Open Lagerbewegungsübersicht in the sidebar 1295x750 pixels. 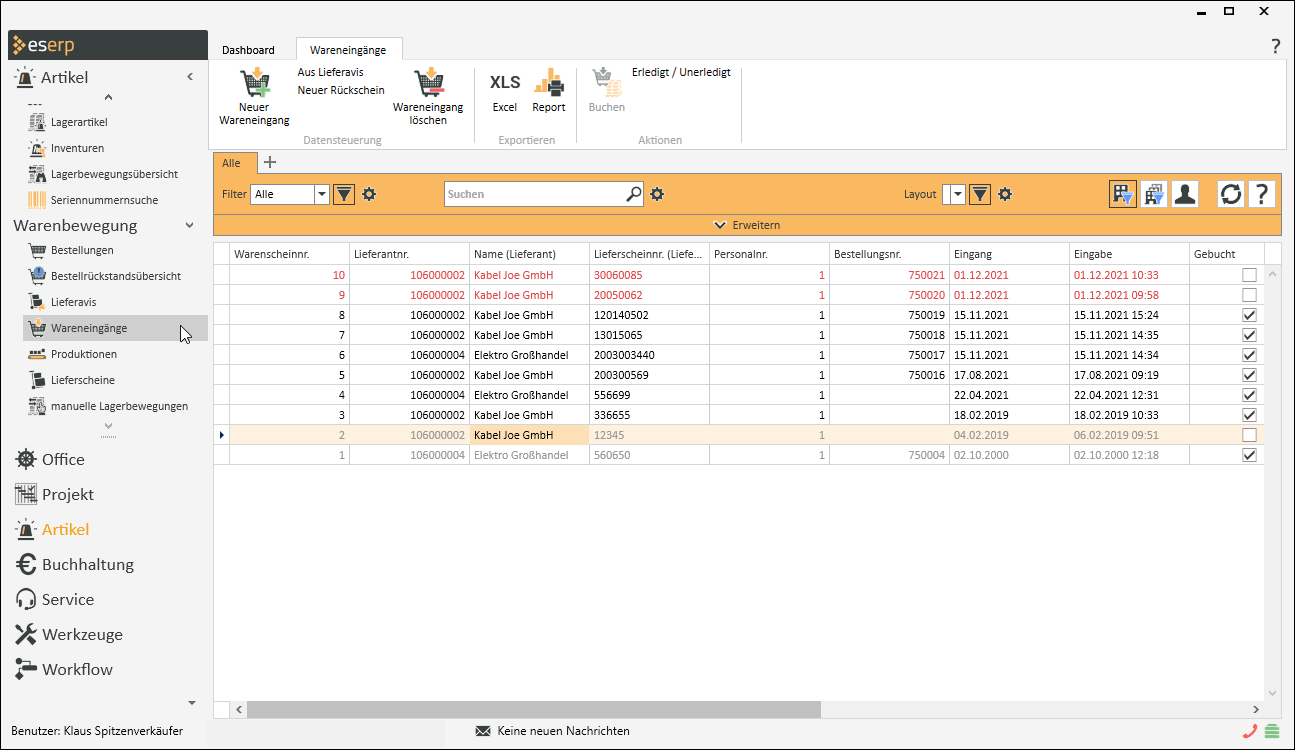114,174
